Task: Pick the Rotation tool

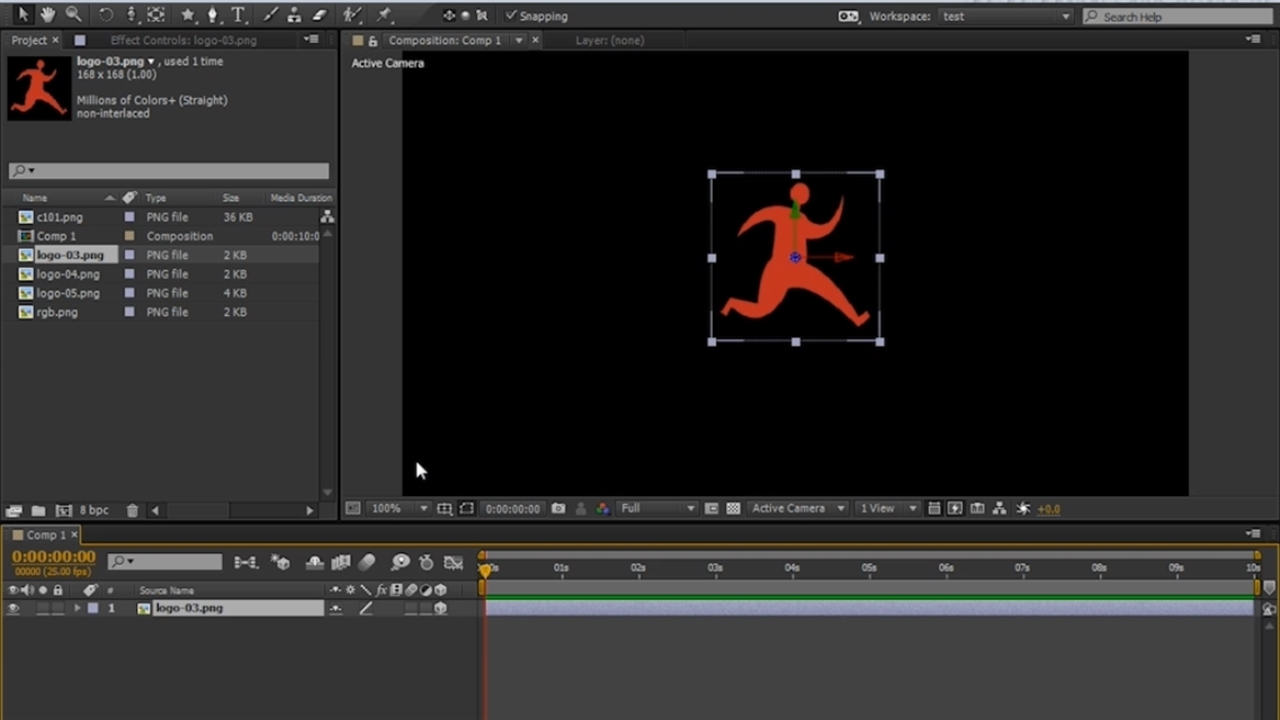Action: [x=106, y=15]
